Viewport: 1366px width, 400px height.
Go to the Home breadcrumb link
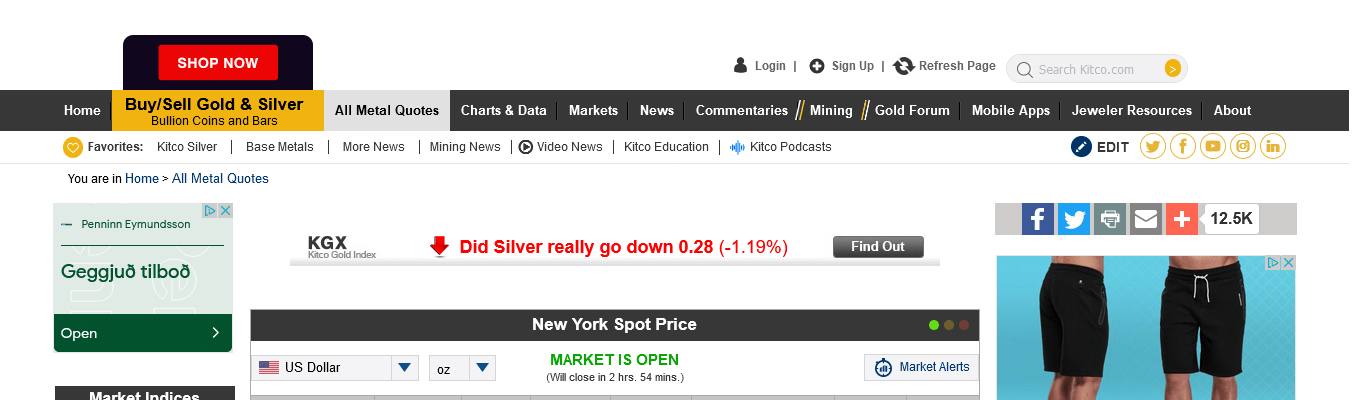click(x=142, y=179)
